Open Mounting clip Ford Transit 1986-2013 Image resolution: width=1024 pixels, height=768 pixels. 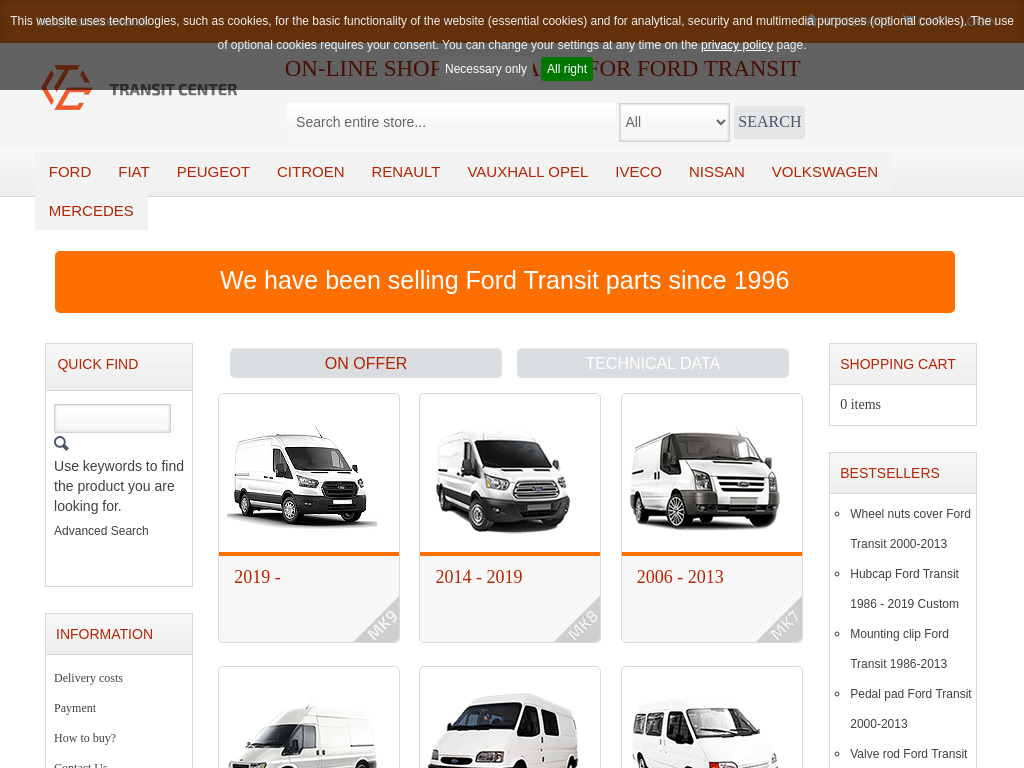click(899, 648)
